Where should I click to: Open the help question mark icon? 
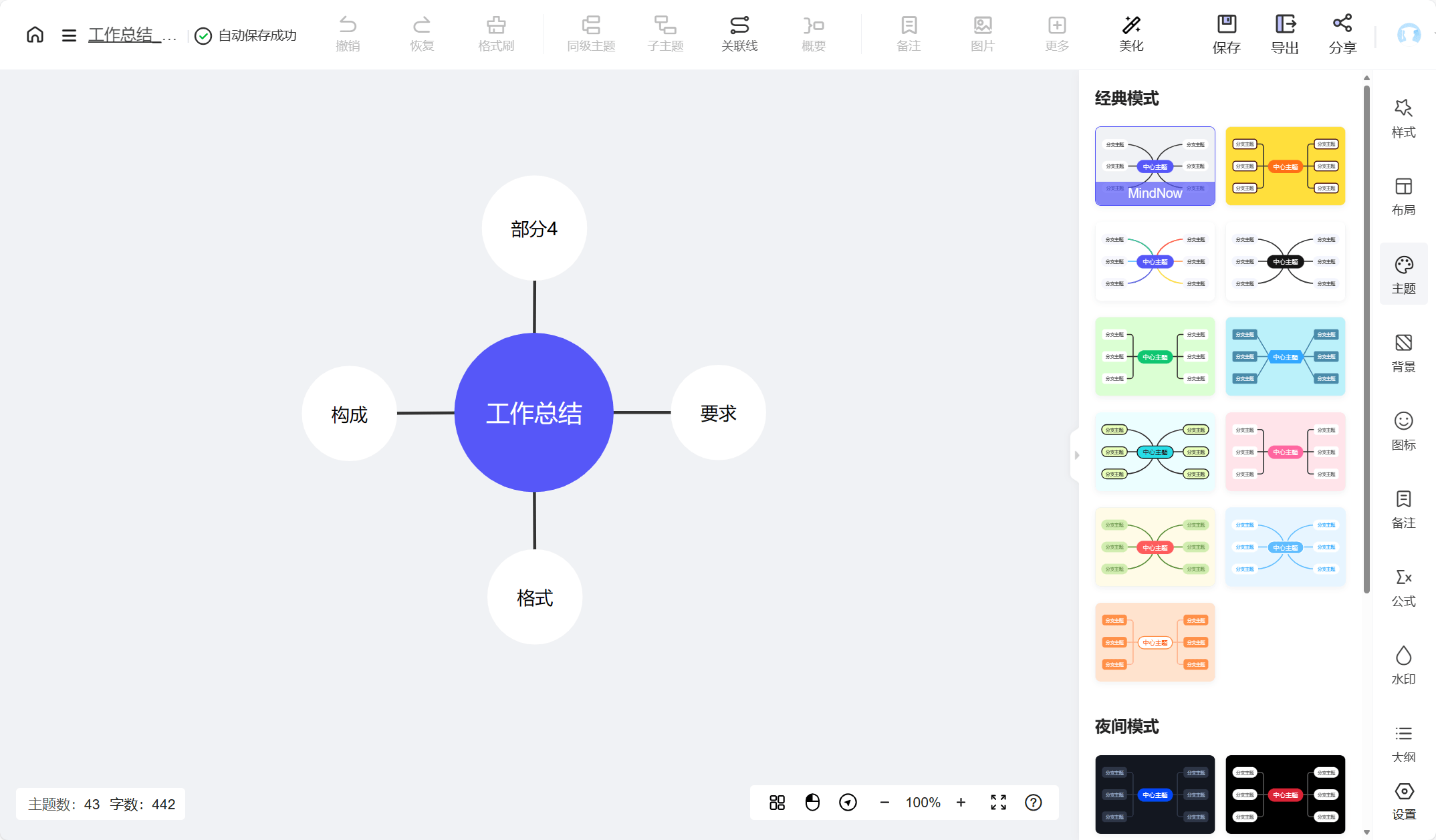point(1033,802)
